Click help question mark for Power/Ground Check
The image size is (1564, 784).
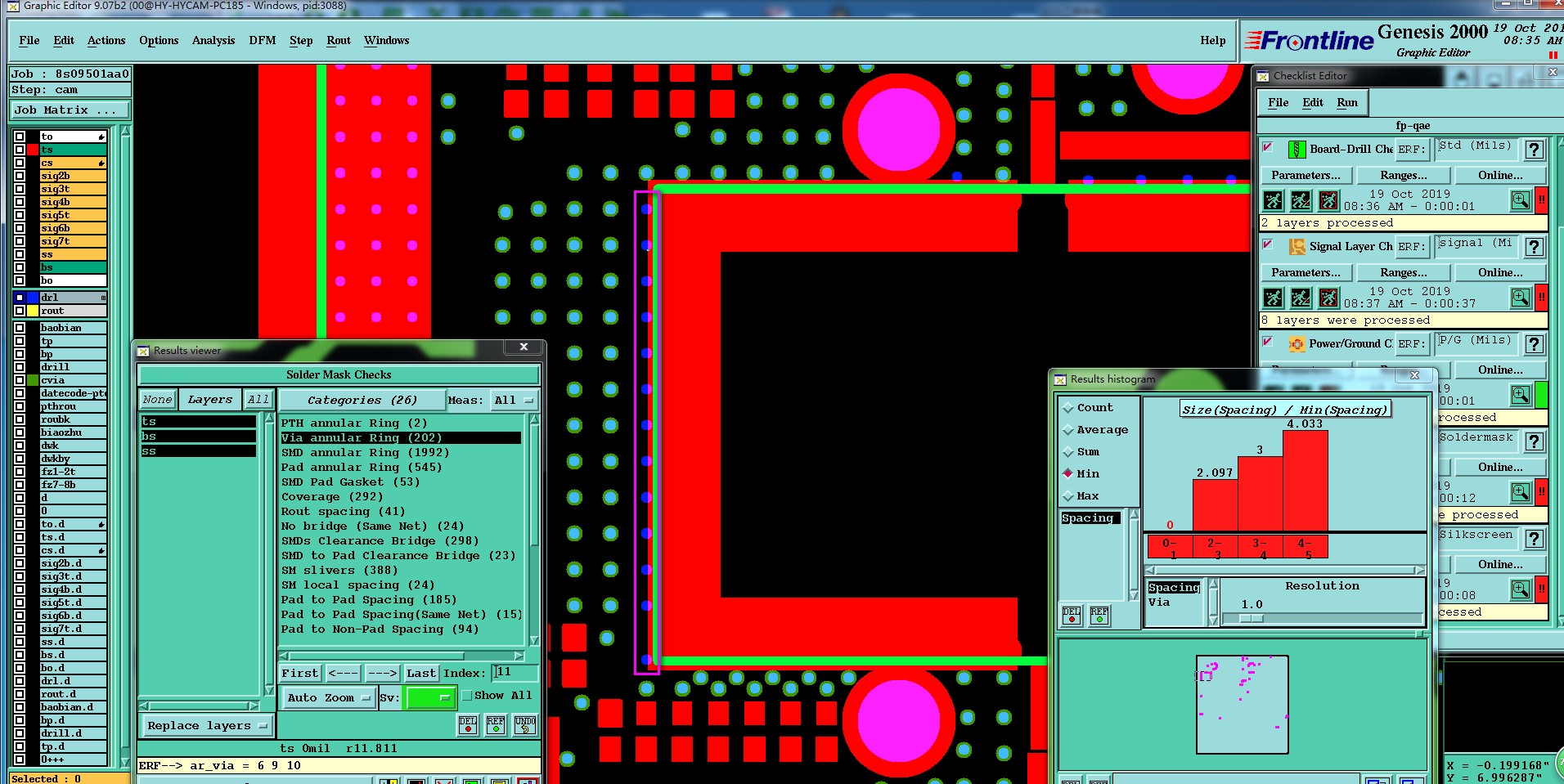click(1535, 344)
